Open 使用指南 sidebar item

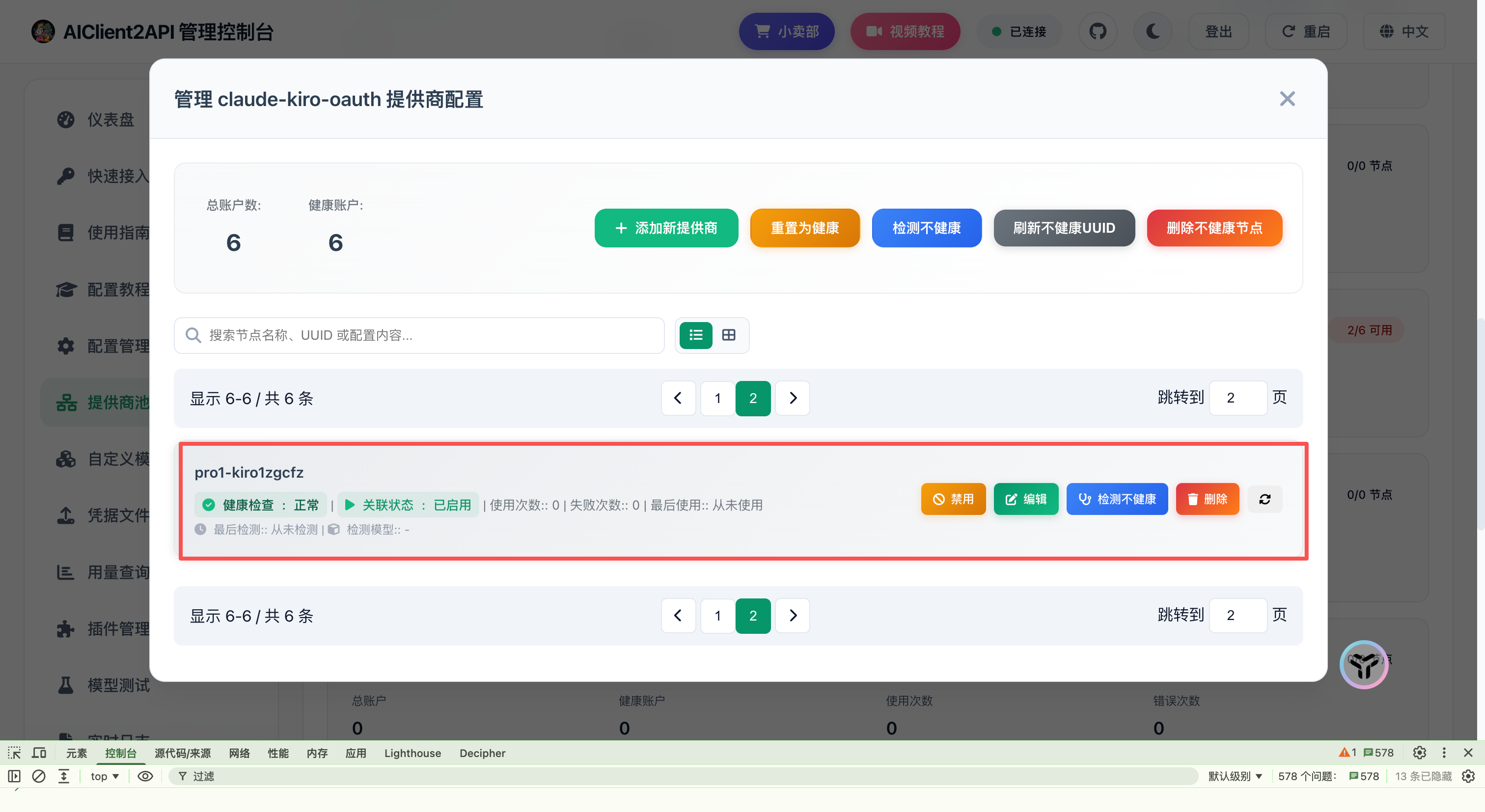[96, 232]
